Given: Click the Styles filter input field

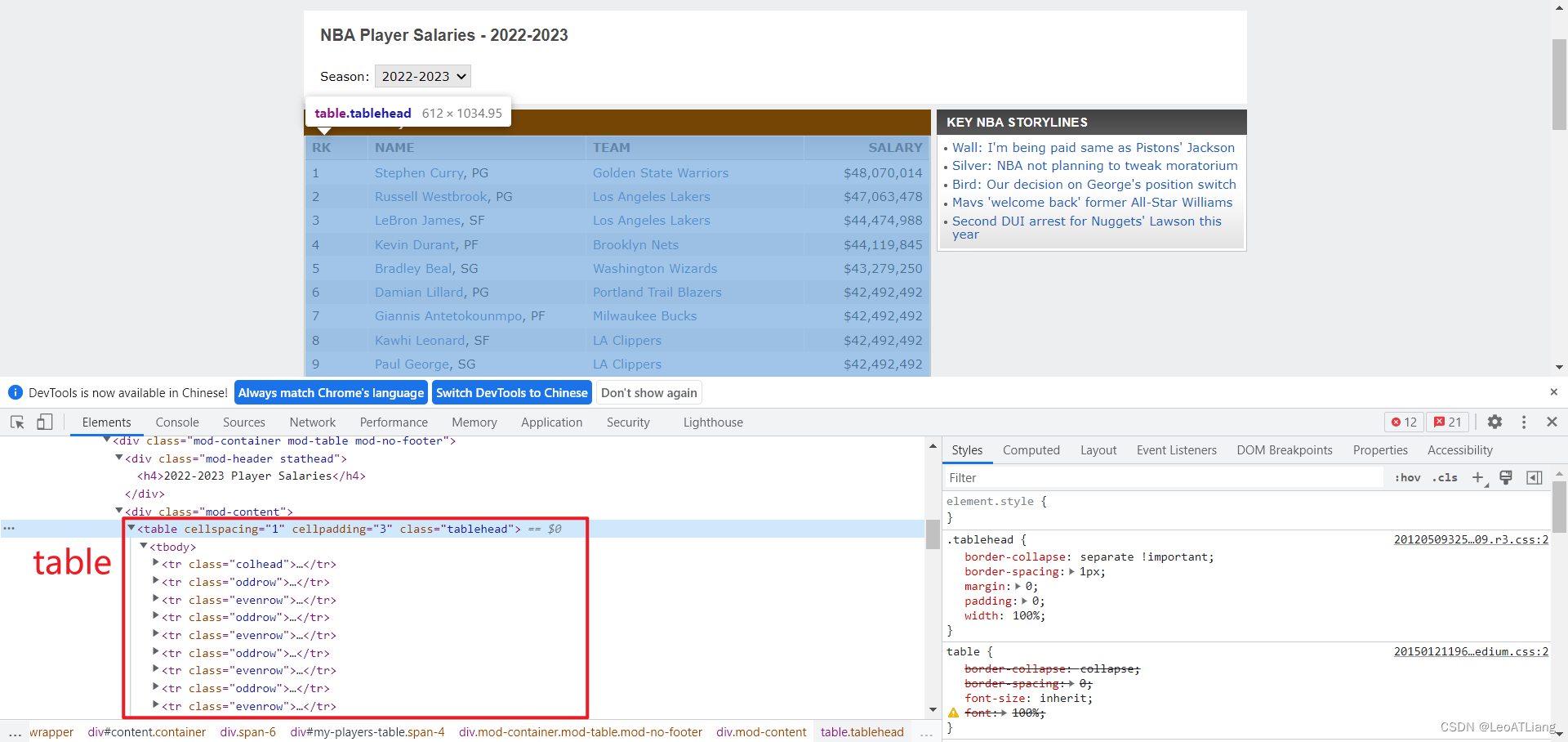Looking at the screenshot, I should (x=1164, y=477).
